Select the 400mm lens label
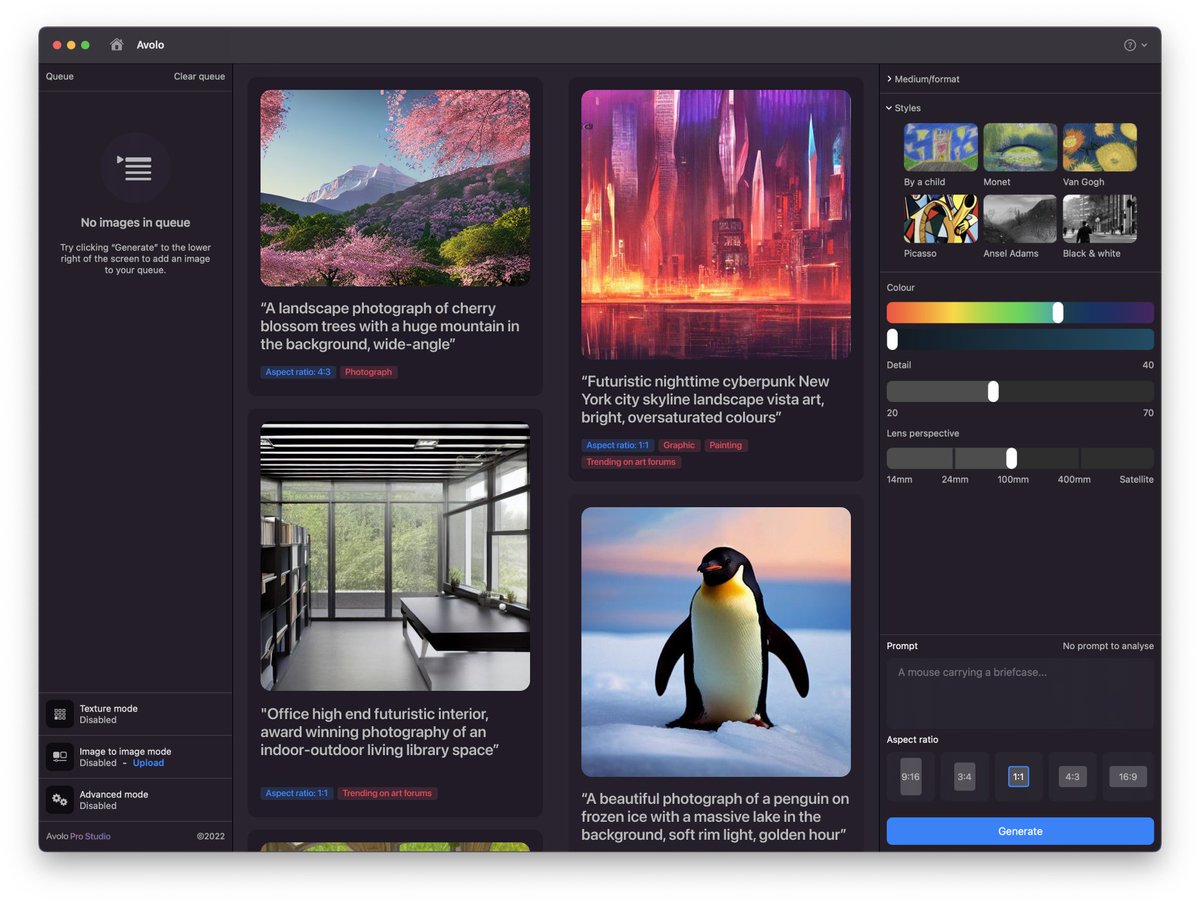The image size is (1200, 904). [x=1075, y=480]
